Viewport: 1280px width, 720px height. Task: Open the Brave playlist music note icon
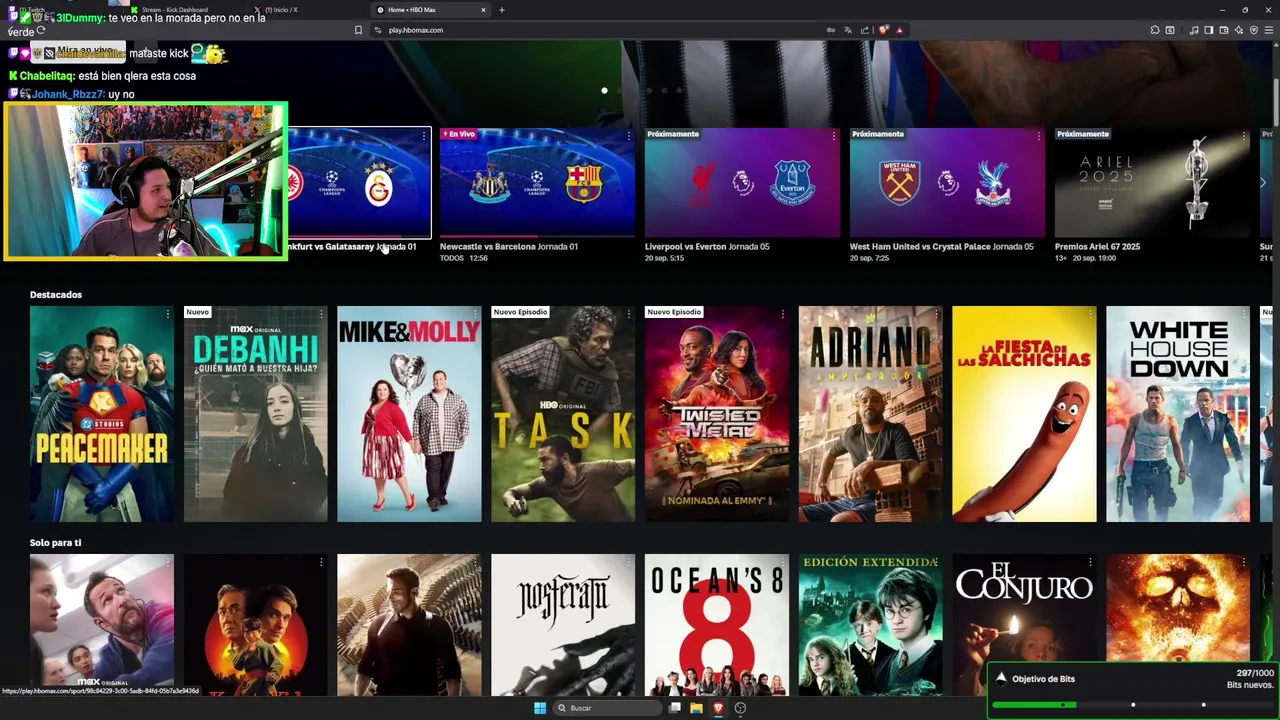[1194, 30]
